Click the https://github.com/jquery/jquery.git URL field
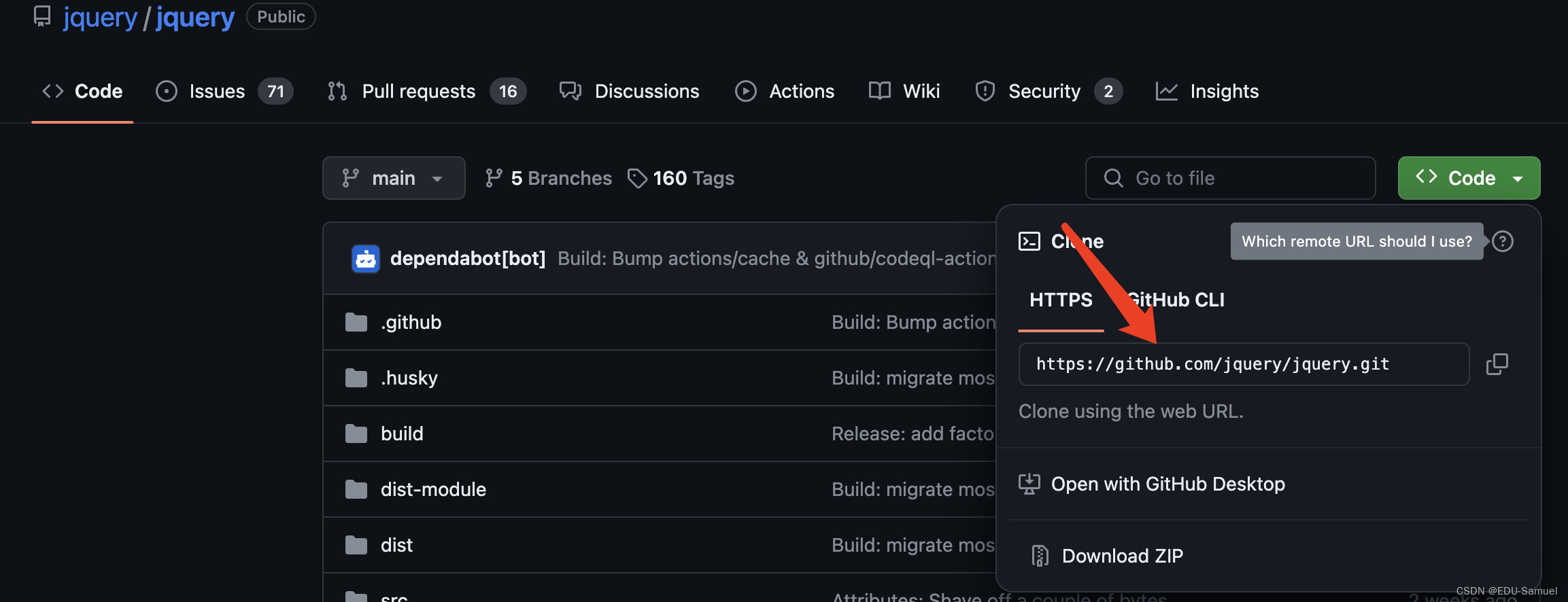This screenshot has width=1568, height=602. point(1244,364)
